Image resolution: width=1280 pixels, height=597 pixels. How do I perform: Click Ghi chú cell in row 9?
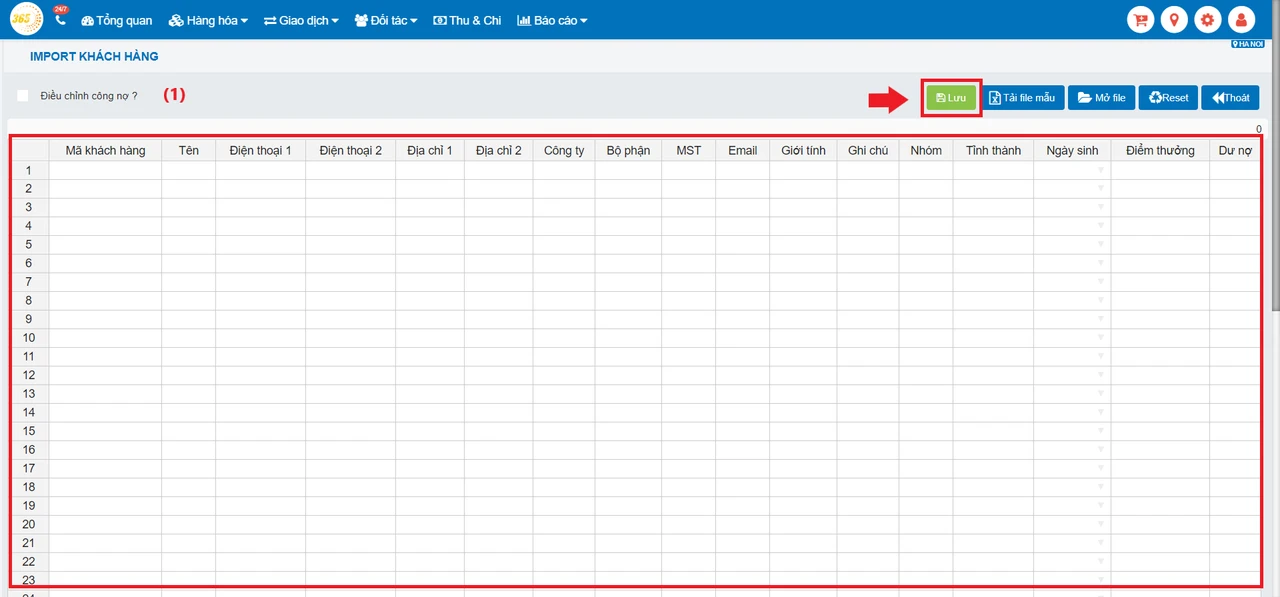868,320
